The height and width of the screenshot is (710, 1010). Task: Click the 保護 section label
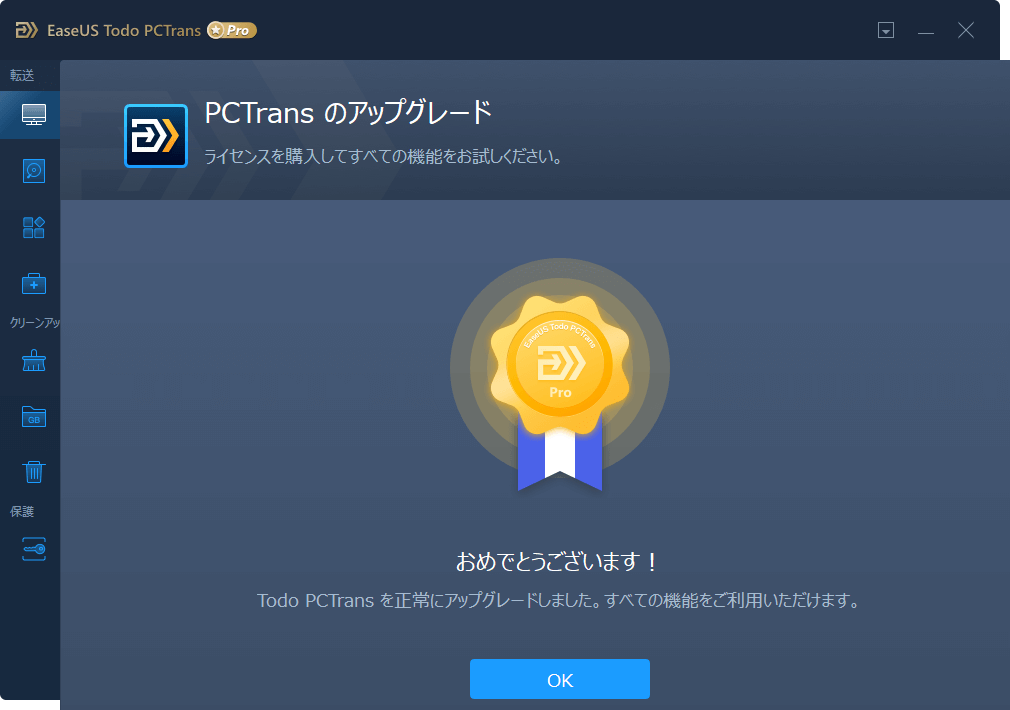point(22,512)
